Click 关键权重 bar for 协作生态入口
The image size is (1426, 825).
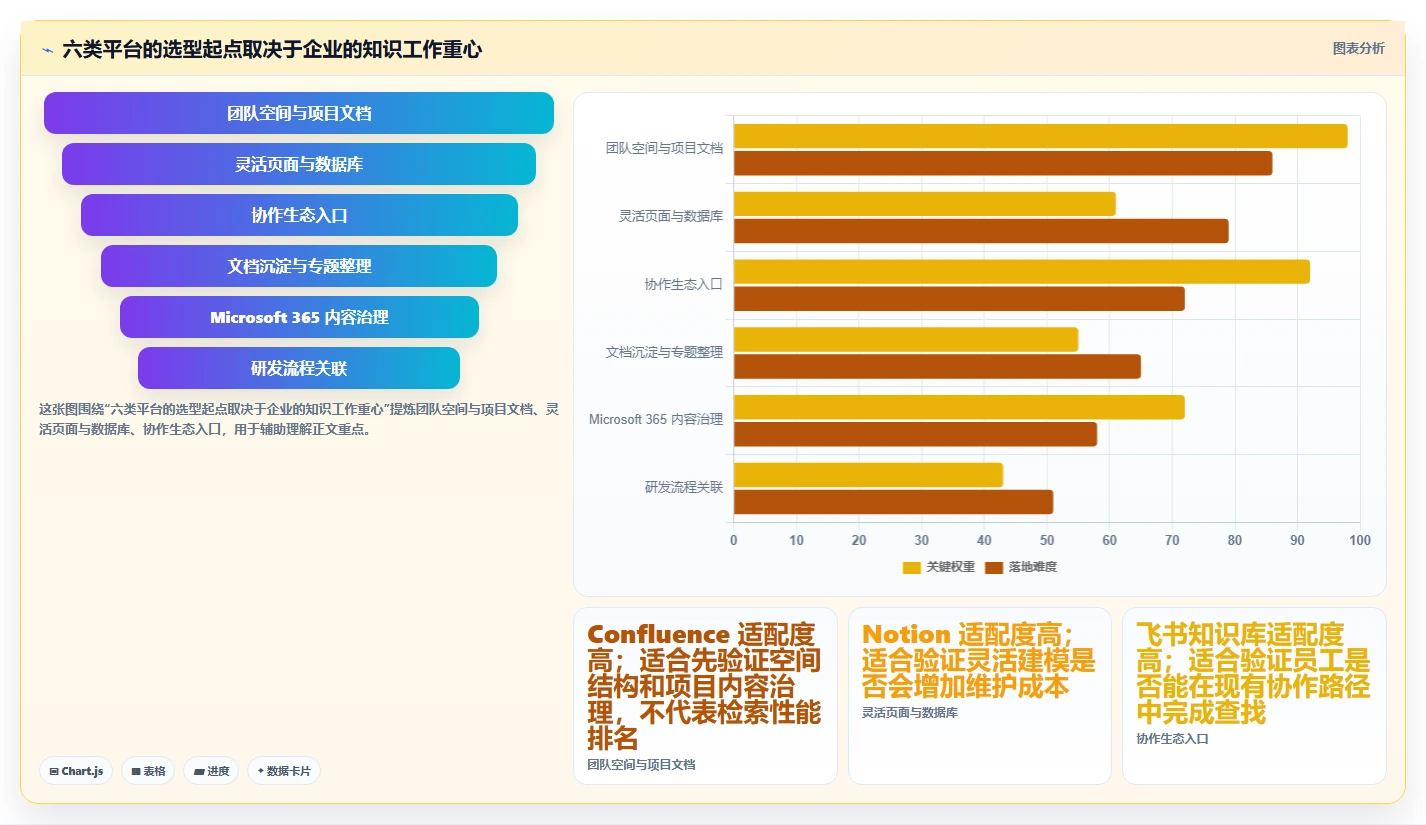coord(1022,272)
